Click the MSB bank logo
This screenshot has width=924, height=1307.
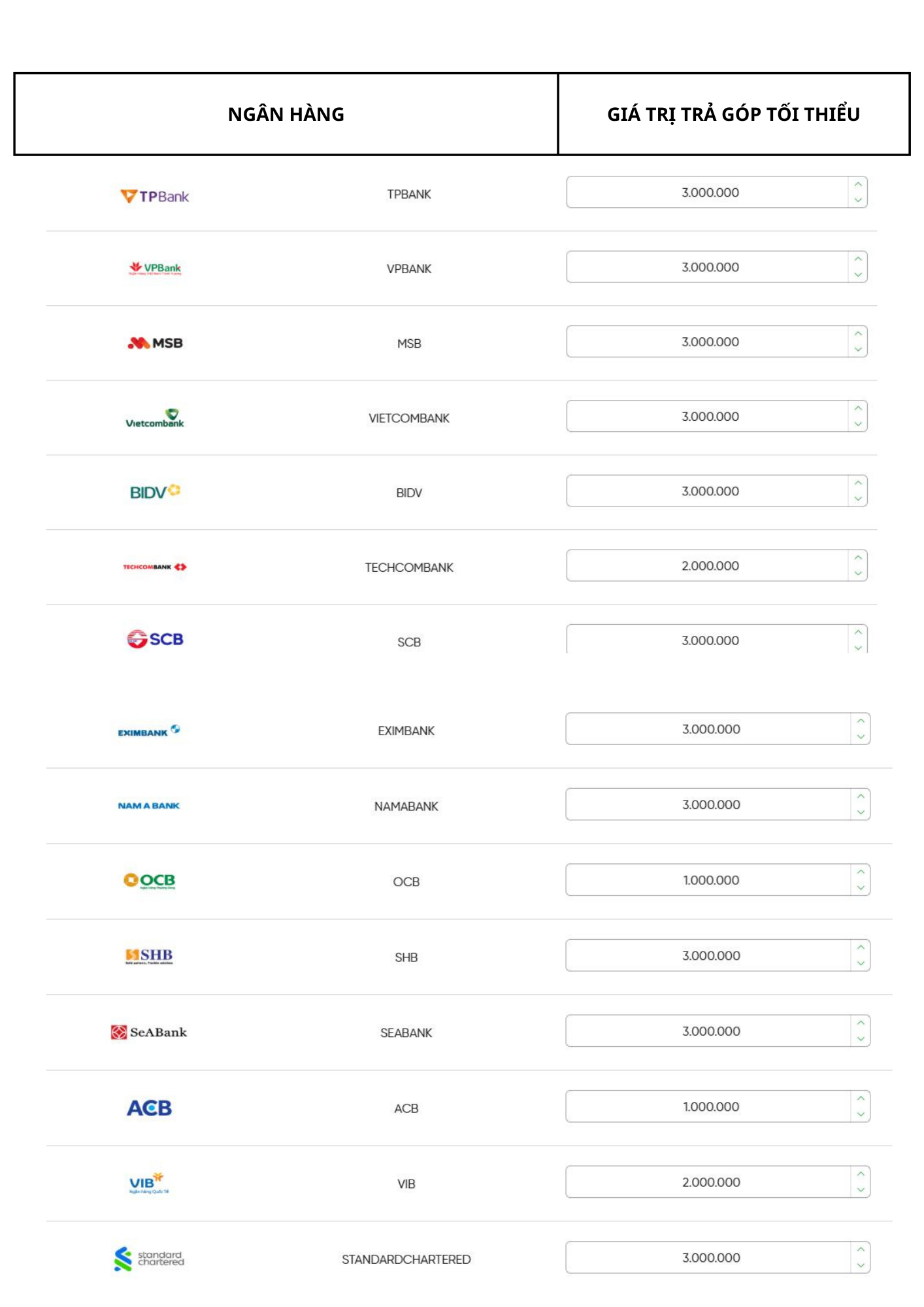tap(155, 343)
